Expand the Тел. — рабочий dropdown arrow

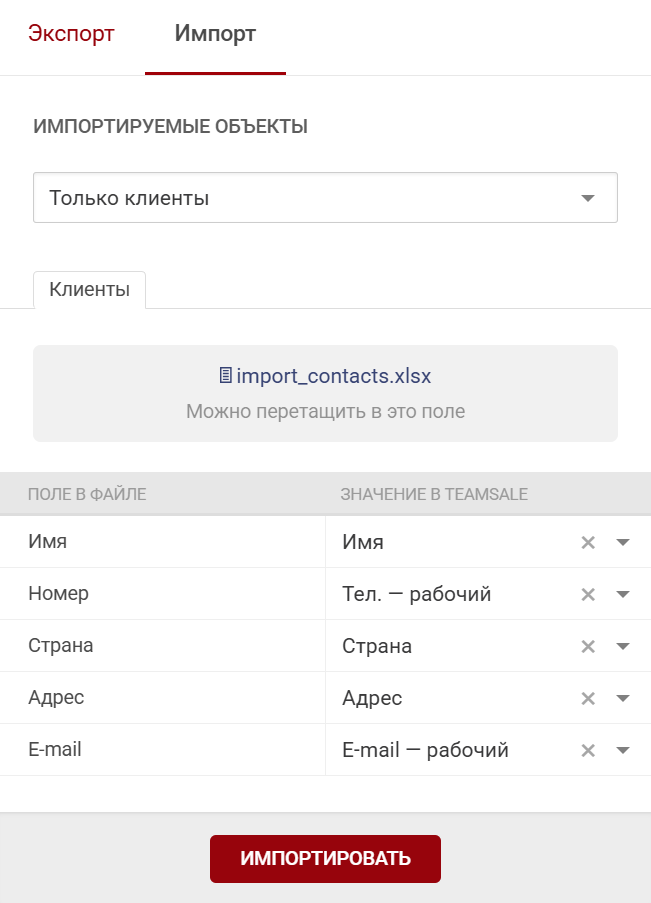623,594
